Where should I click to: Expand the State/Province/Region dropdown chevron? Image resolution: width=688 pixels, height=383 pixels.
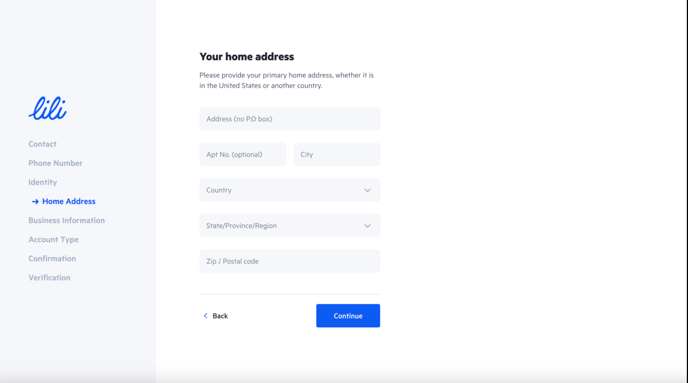pyautogui.click(x=367, y=226)
